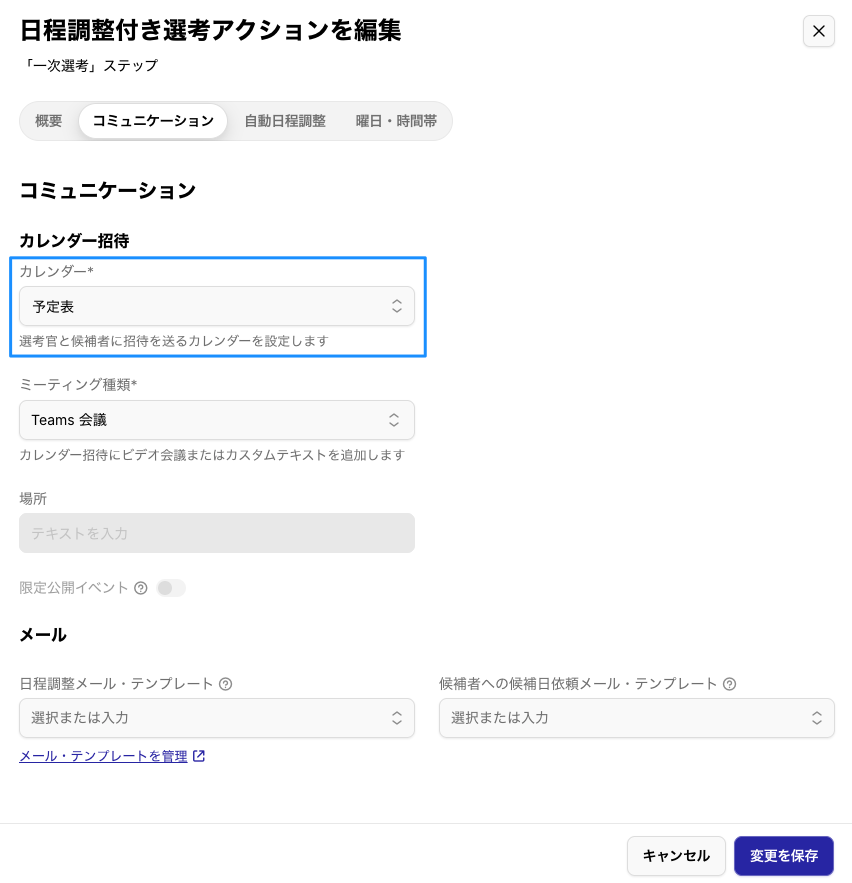This screenshot has width=852, height=883.
Task: Open the 自動日程調整 tab
Action: tap(285, 121)
